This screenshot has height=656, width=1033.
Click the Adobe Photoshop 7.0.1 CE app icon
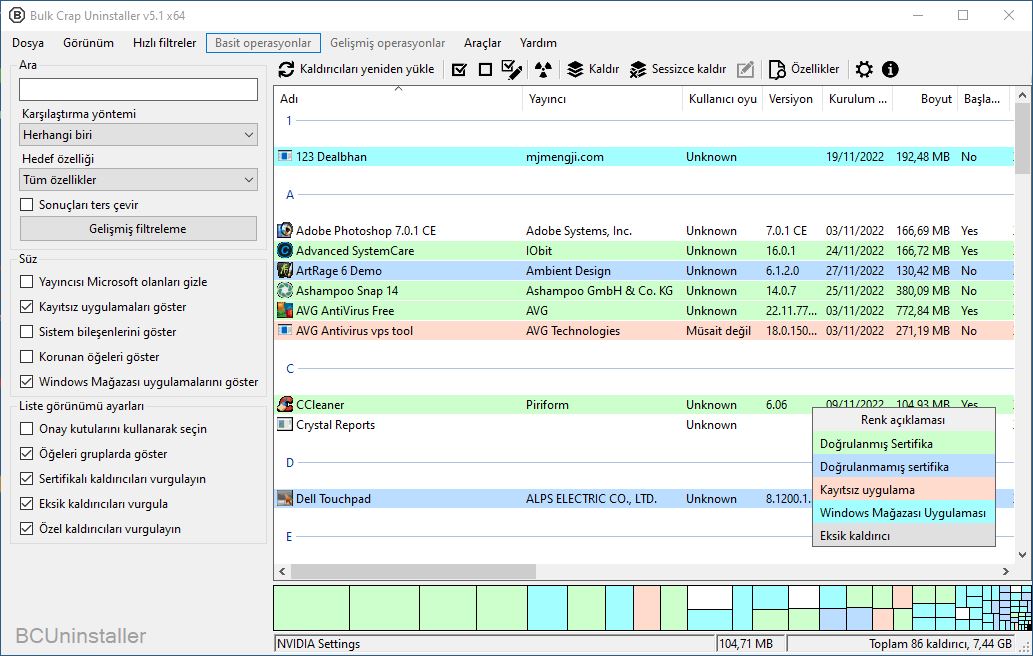pos(285,231)
